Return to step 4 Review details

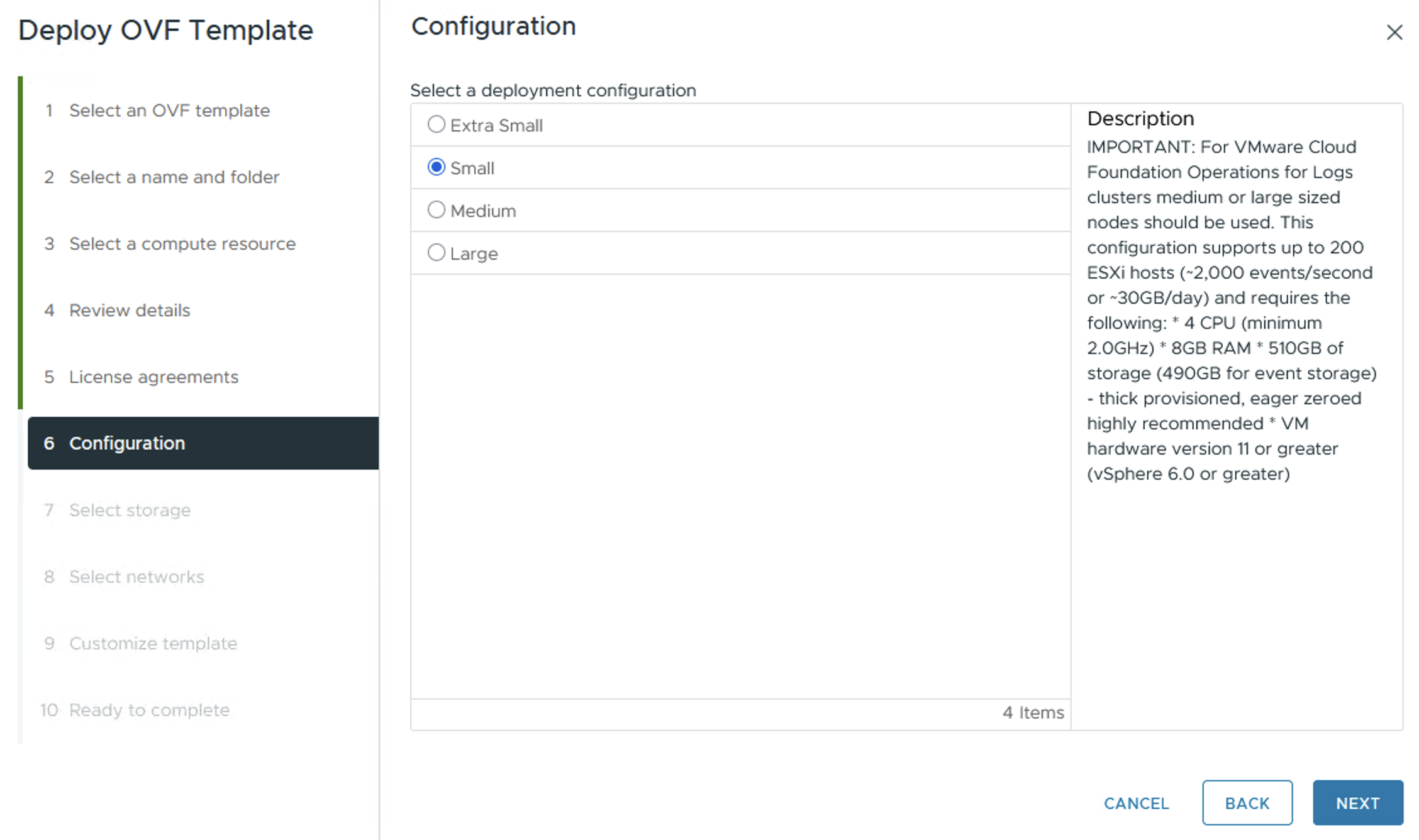(129, 311)
